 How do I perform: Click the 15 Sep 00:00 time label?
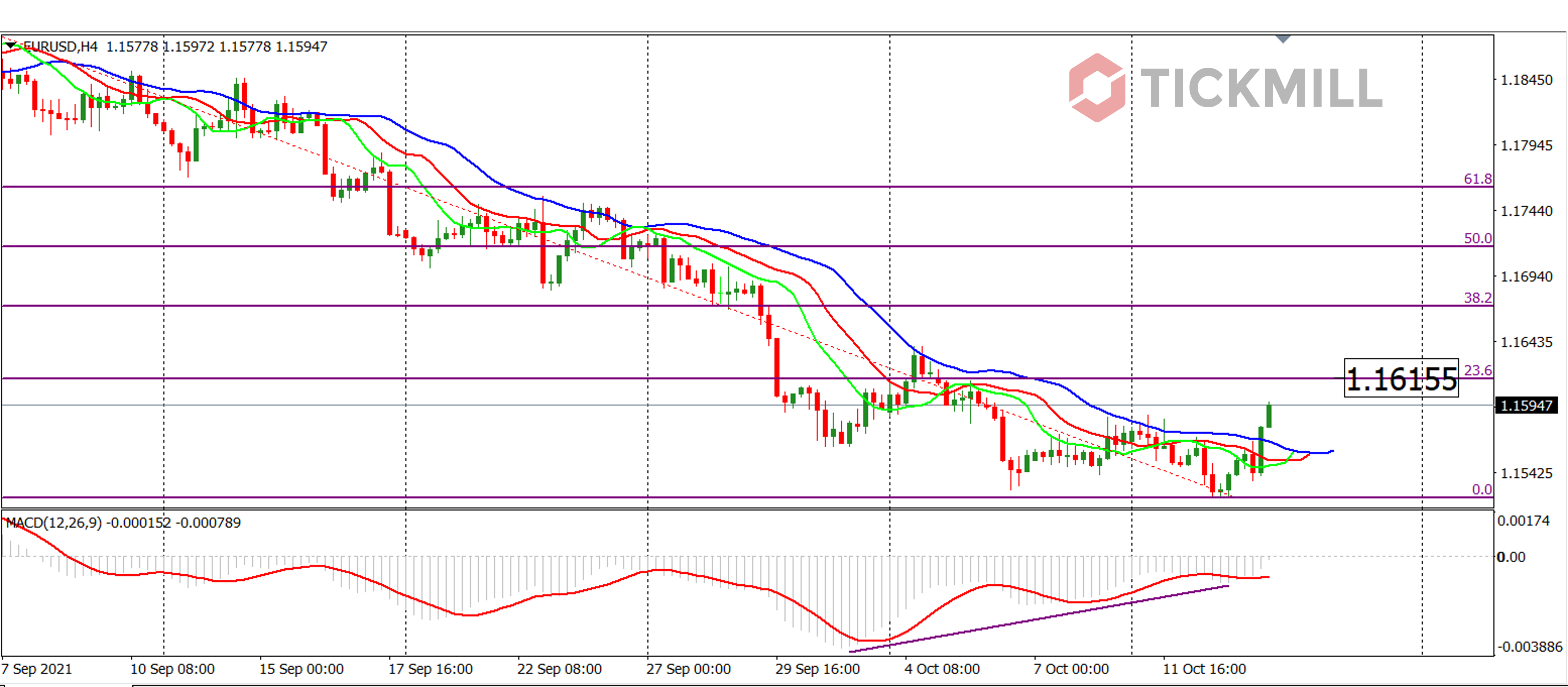[x=301, y=669]
